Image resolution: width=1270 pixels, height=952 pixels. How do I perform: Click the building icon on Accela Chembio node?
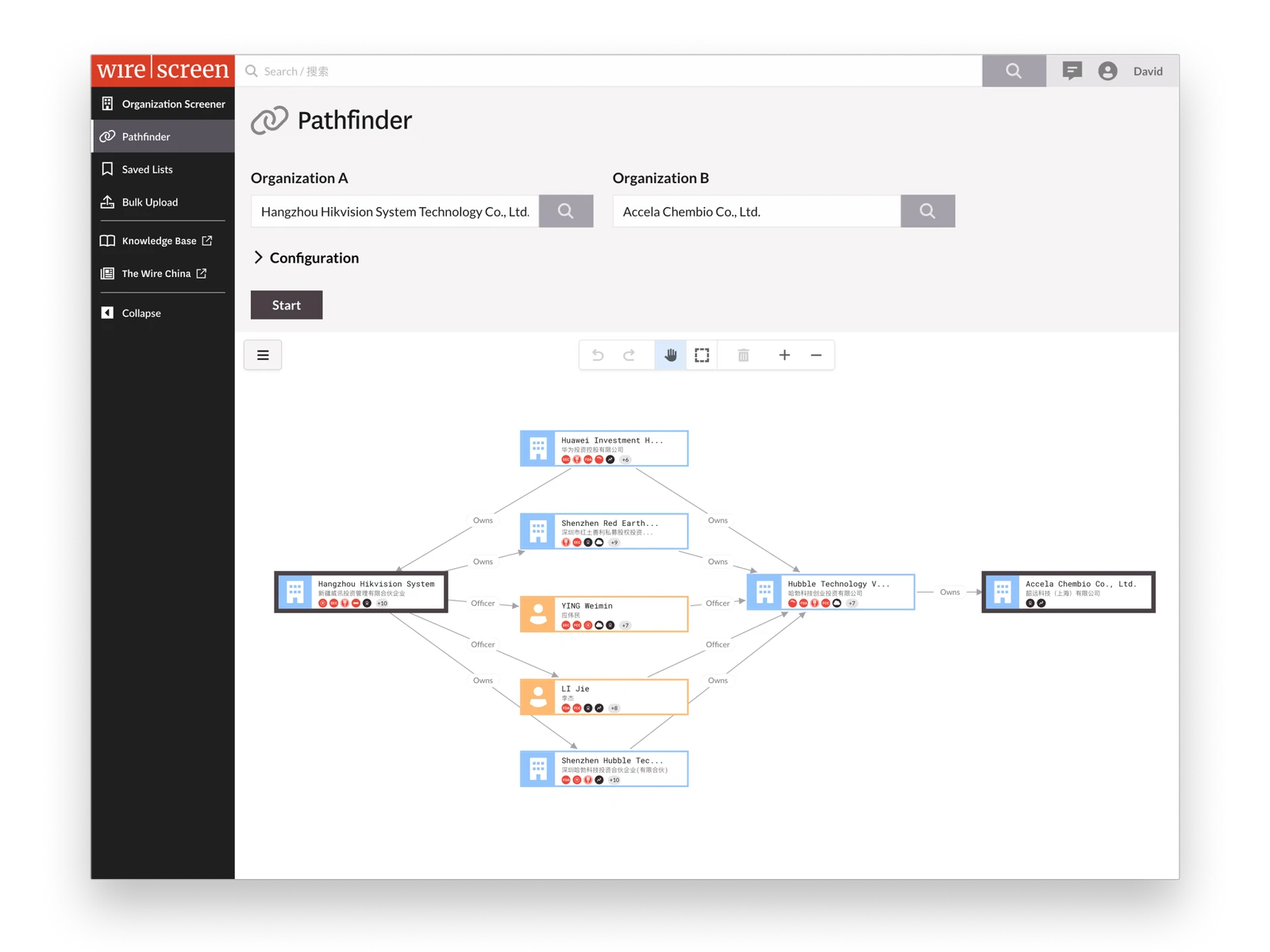point(1003,592)
